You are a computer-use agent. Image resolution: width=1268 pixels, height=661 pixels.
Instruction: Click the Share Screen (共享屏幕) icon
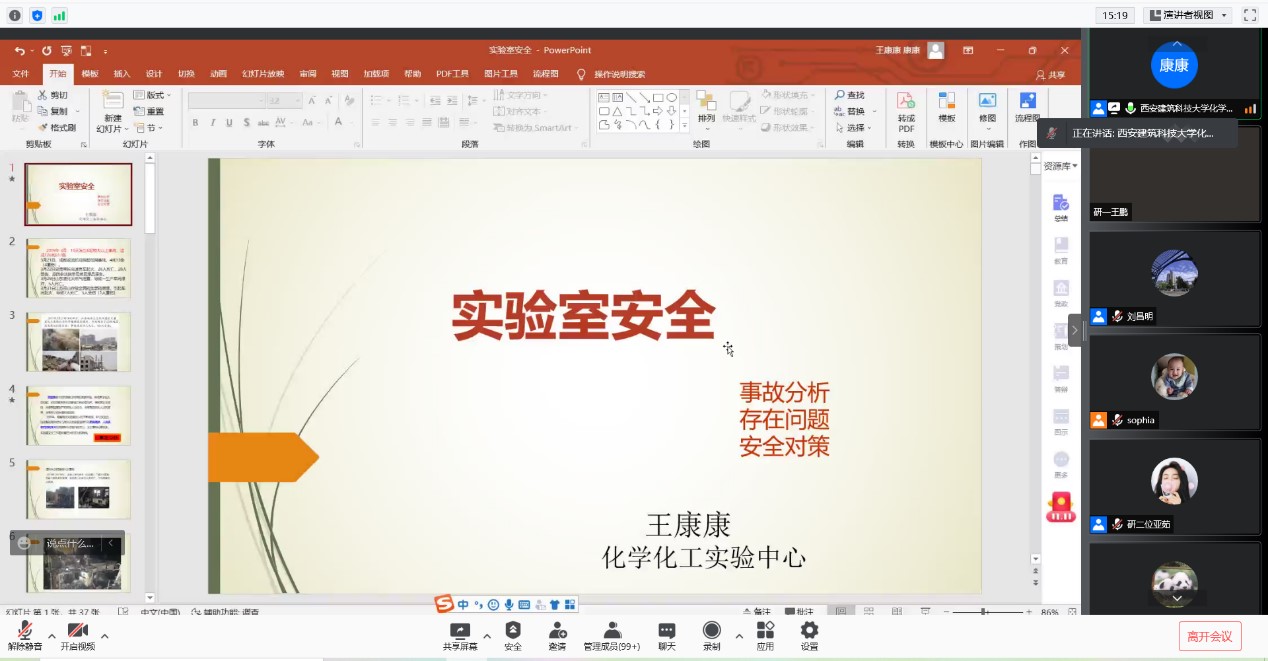pos(460,631)
